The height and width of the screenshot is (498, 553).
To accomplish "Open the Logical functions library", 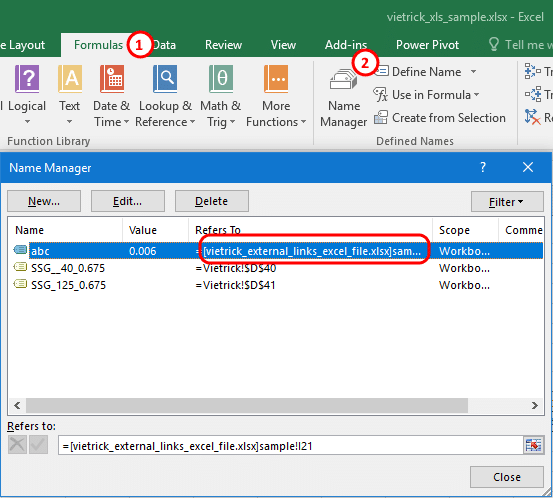I will coord(27,95).
